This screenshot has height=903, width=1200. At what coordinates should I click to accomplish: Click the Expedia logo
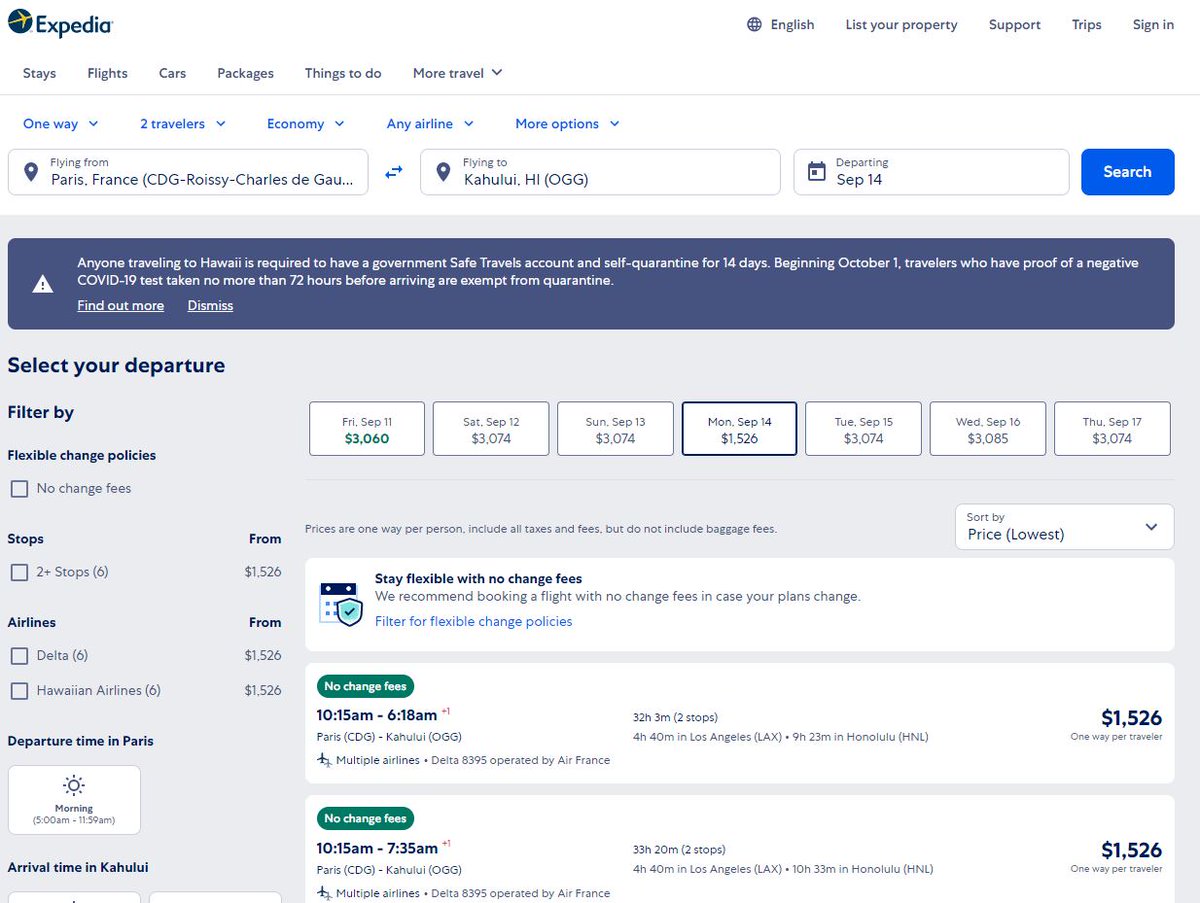click(x=60, y=24)
